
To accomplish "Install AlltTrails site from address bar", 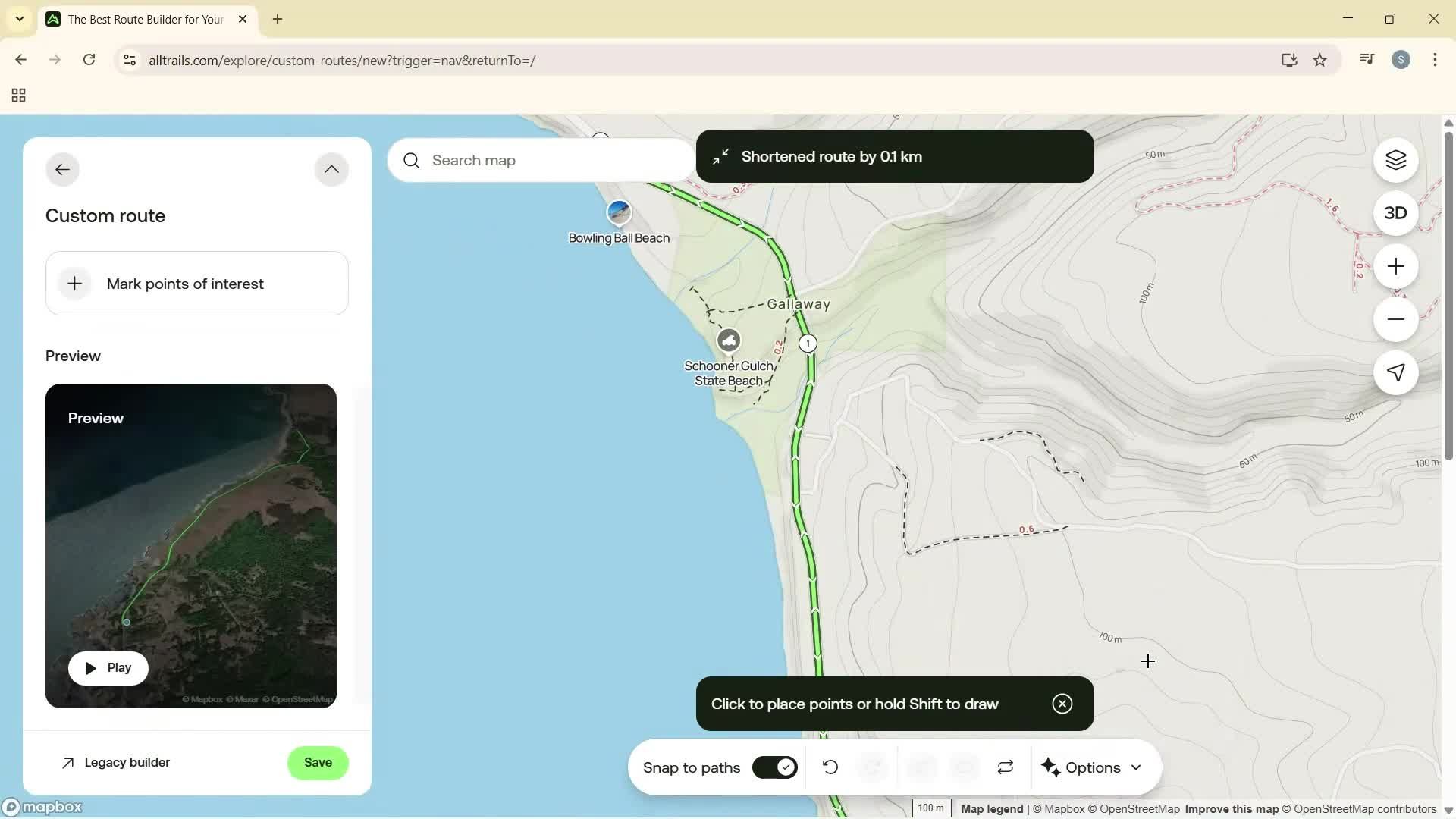I will [1289, 60].
